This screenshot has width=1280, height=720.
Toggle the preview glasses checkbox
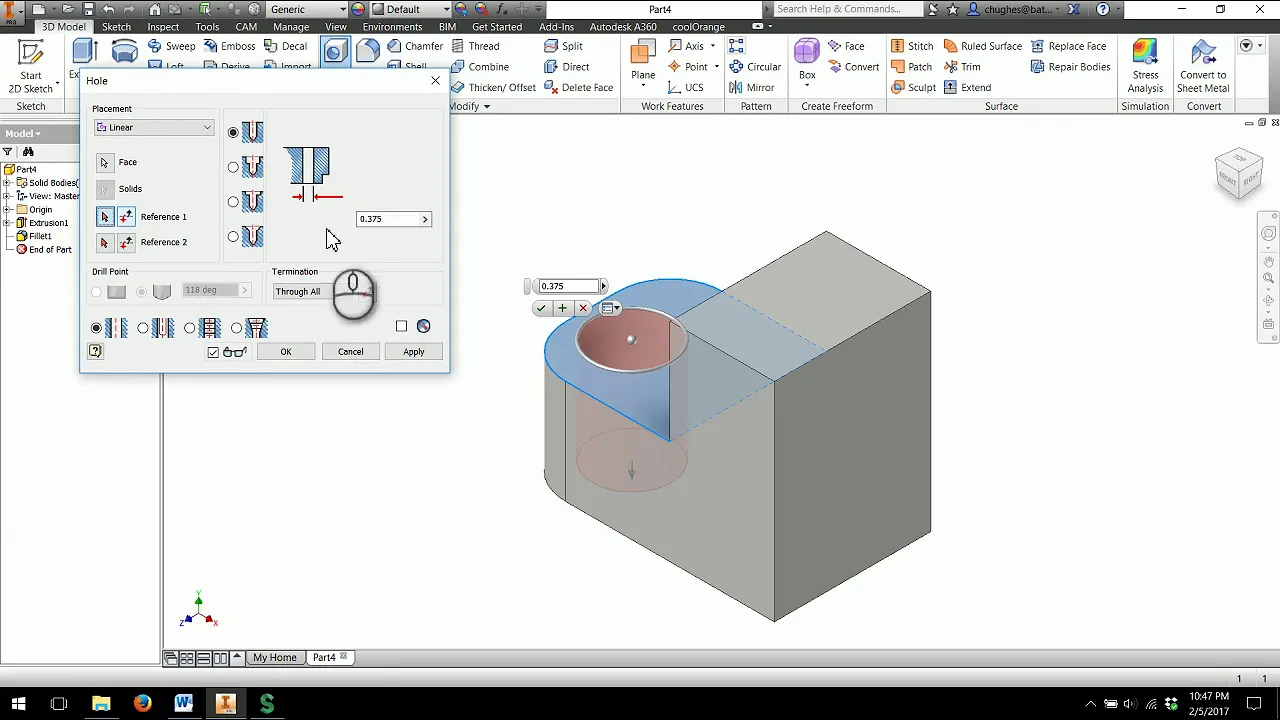click(x=213, y=352)
